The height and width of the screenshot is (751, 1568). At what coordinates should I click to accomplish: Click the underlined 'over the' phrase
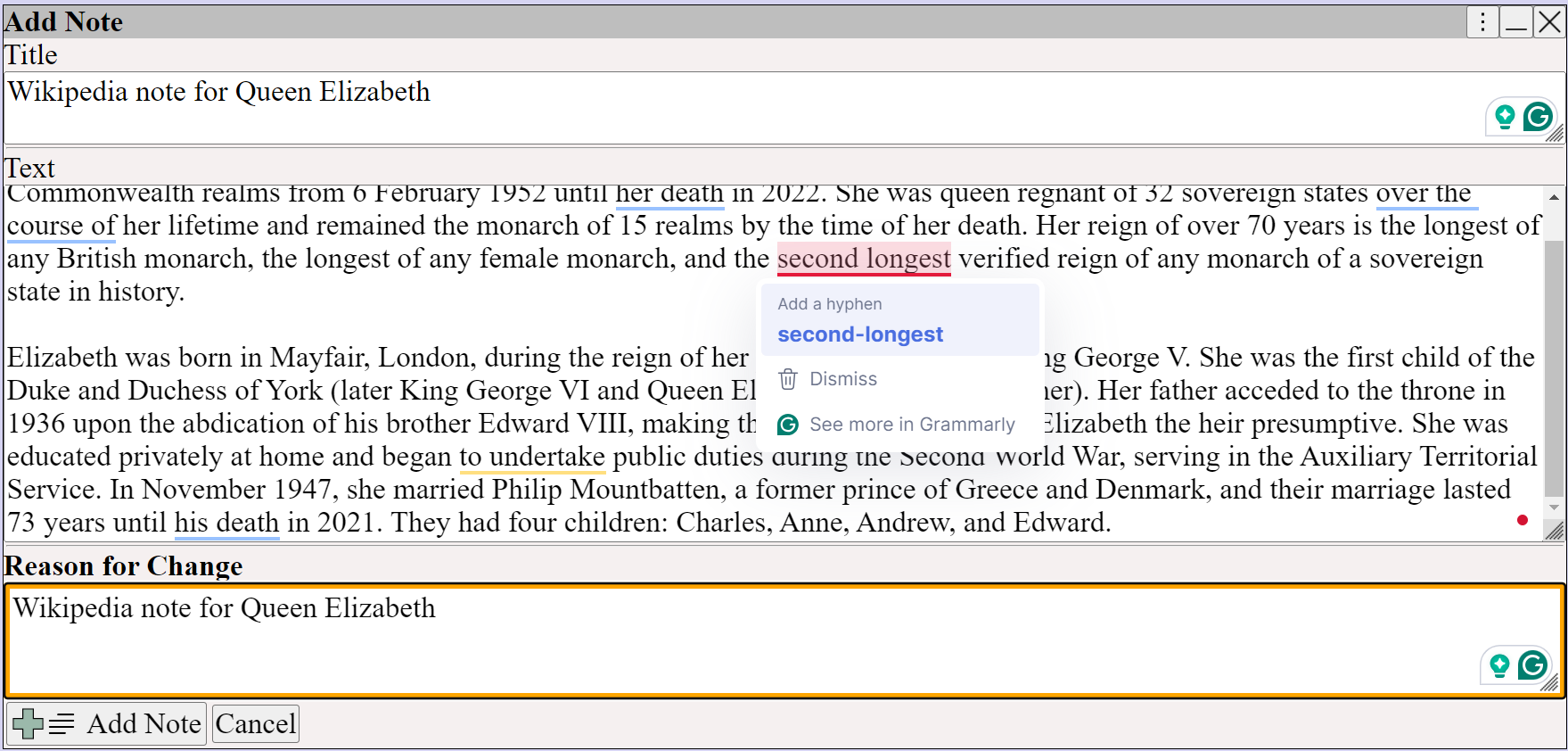[1427, 194]
